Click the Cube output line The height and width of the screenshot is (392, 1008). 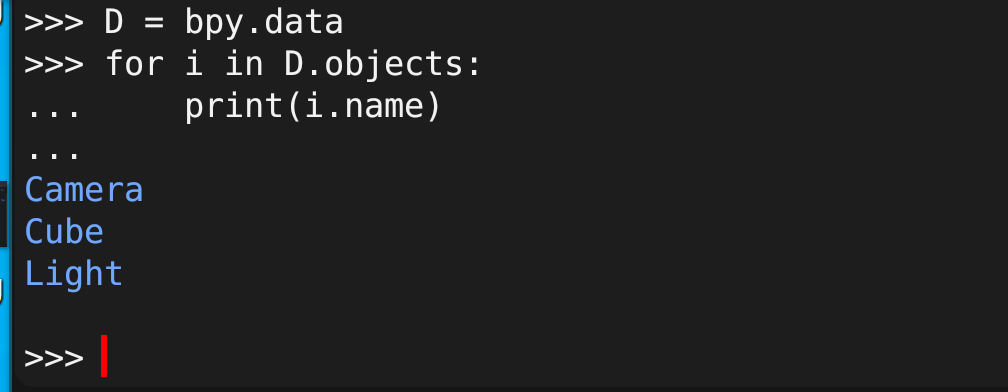coord(64,232)
